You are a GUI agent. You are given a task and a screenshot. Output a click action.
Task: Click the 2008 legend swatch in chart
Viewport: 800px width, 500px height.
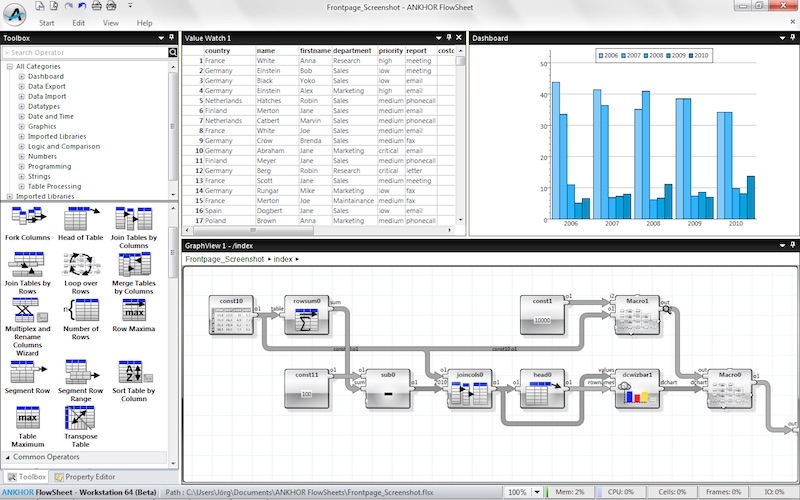(646, 56)
